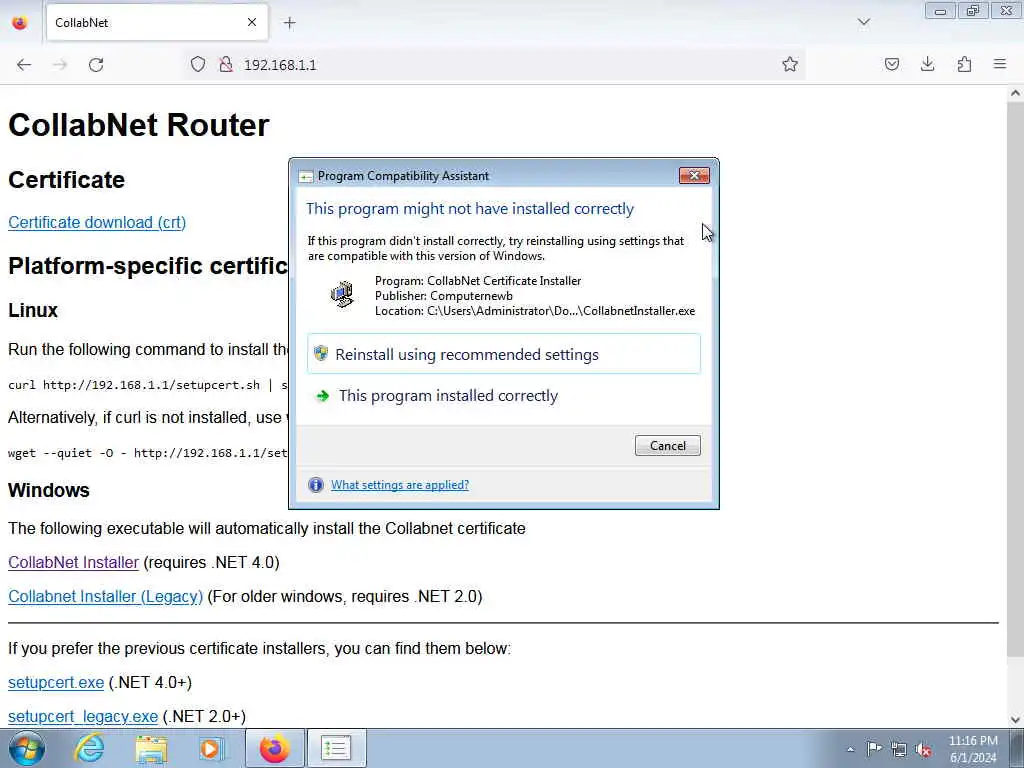This screenshot has height=768, width=1024.
Task: Close the Program Compatibility Assistant dialog
Action: click(694, 175)
